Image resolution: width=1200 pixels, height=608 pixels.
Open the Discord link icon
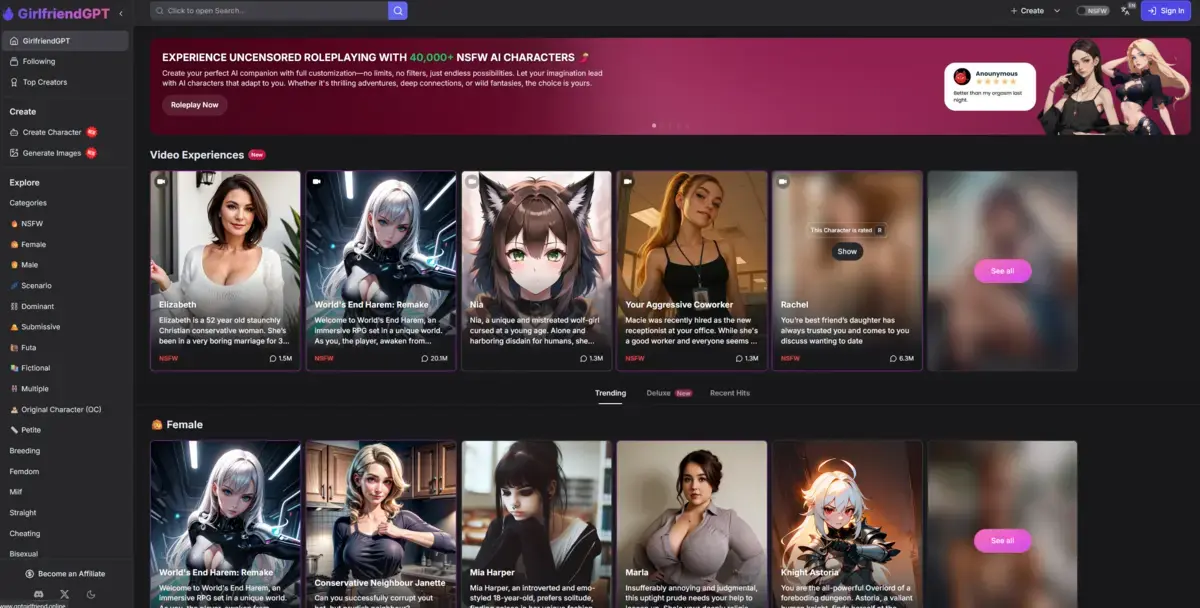click(38, 594)
